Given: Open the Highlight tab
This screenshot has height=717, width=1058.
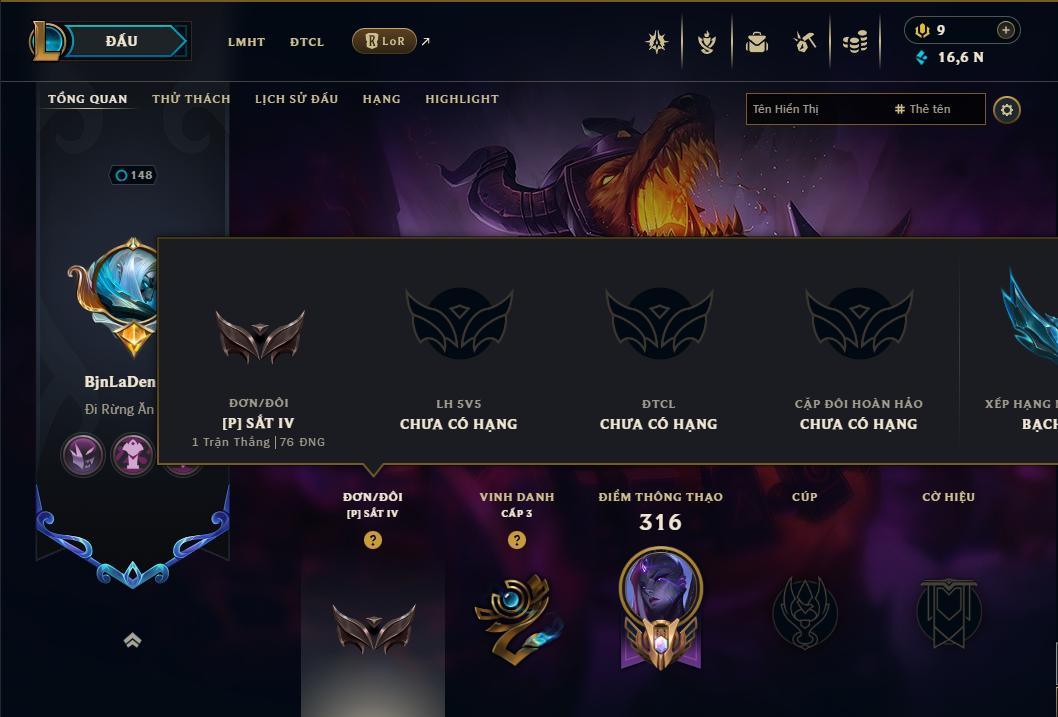Looking at the screenshot, I should click(x=462, y=98).
